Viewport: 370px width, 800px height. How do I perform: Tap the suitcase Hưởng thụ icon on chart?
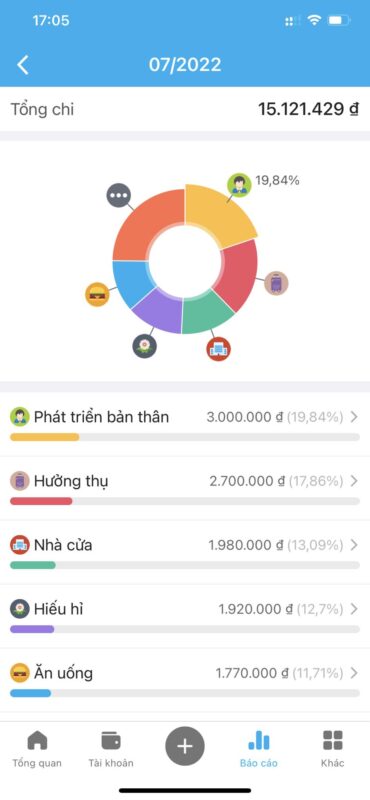click(276, 283)
